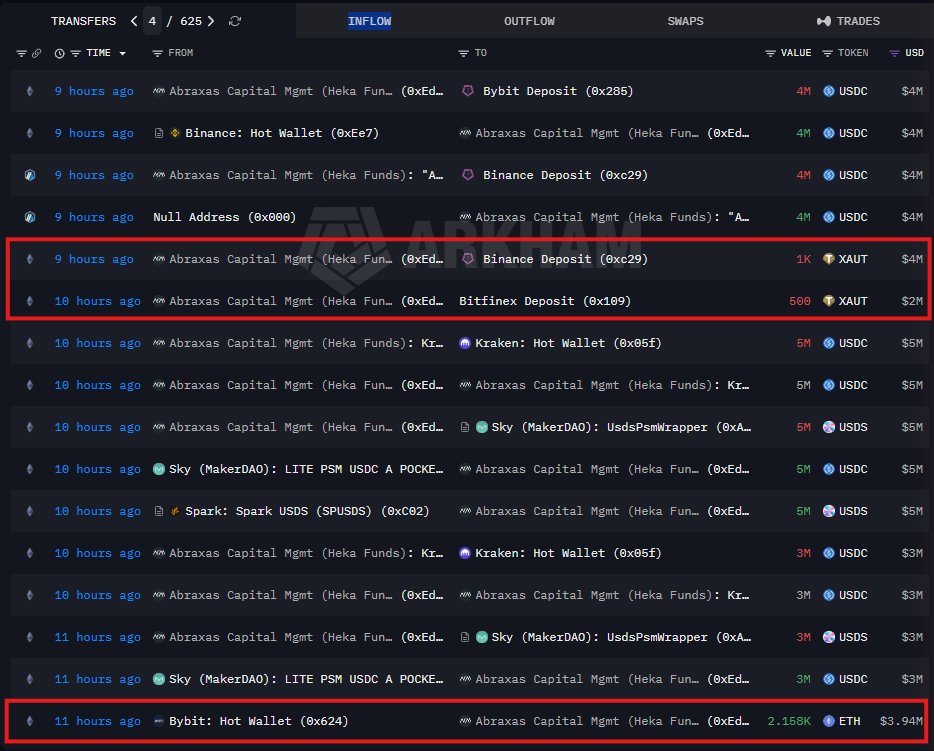Click the total page count 625
The image size is (934, 751).
(x=191, y=21)
